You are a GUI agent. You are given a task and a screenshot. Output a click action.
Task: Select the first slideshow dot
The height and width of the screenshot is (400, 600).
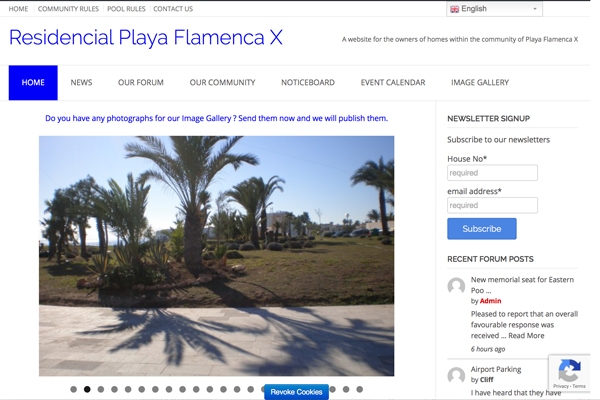pos(73,389)
